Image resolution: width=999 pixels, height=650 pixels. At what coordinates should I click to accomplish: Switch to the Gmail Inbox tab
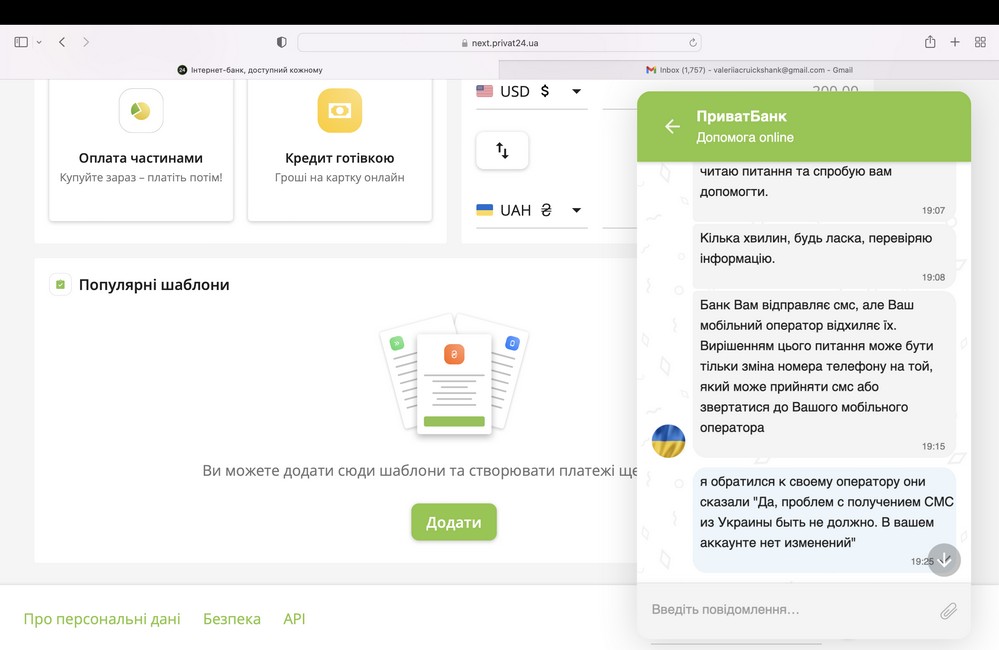pyautogui.click(x=749, y=70)
